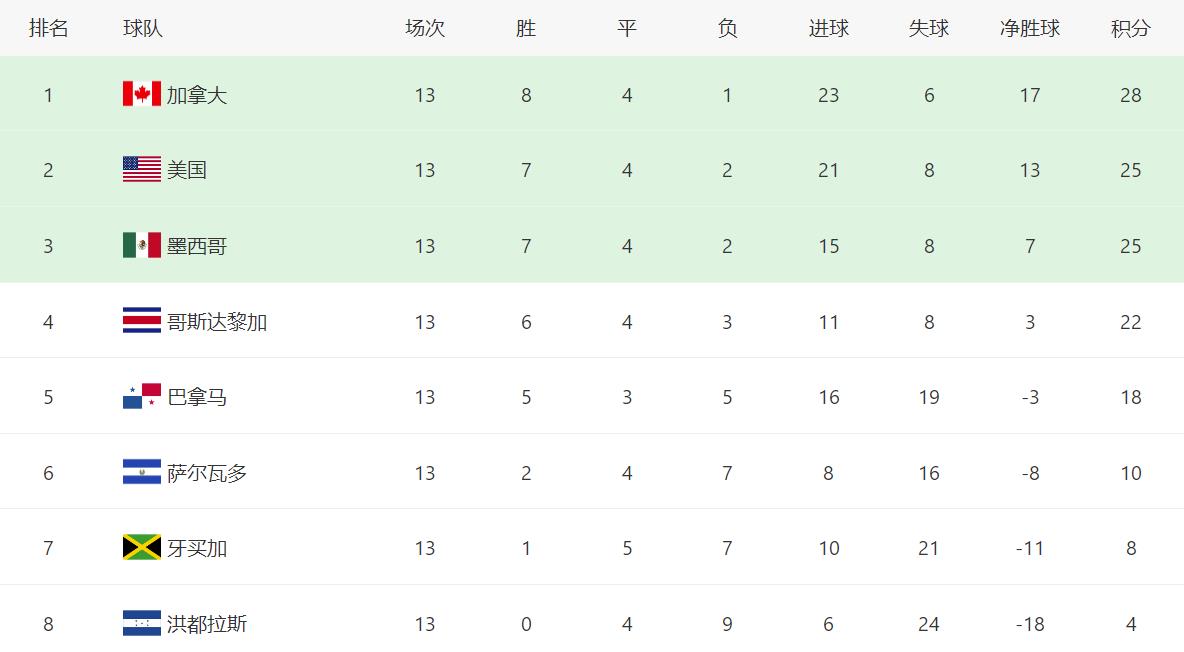Click the 积分 column header

[1130, 29]
